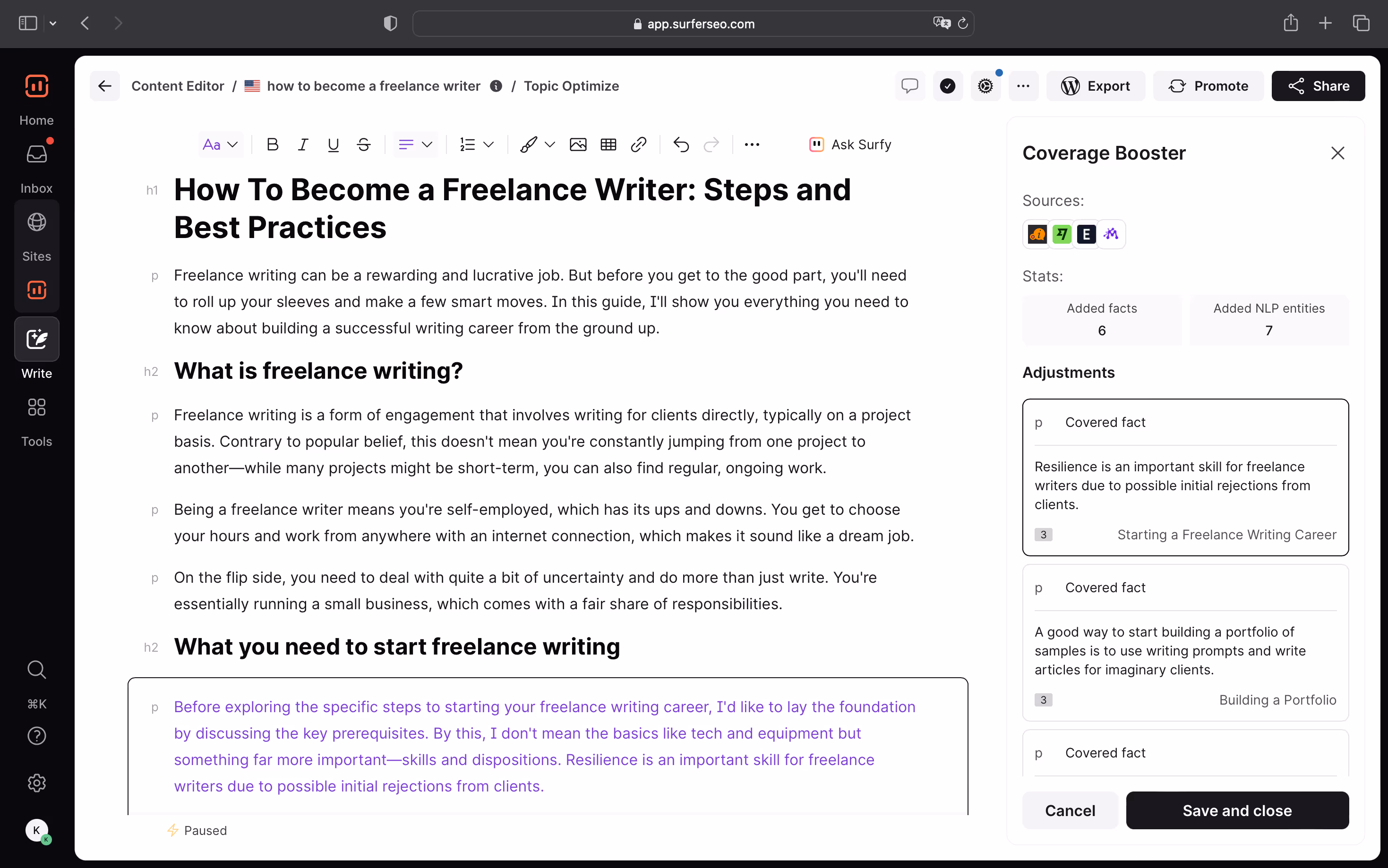This screenshot has width=1388, height=868.
Task: Click Export to WordPress
Action: click(x=1096, y=86)
